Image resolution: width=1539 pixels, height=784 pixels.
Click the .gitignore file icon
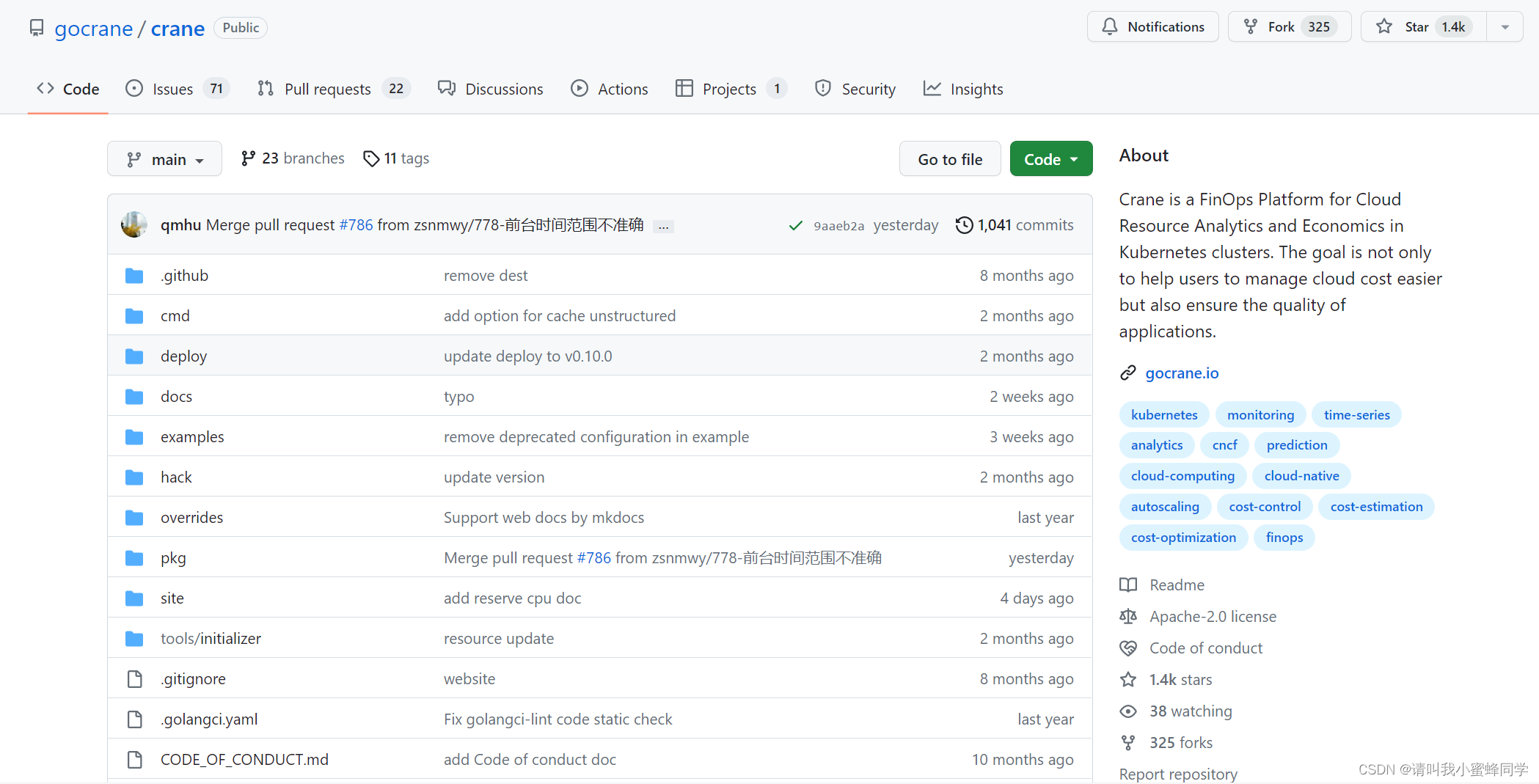point(134,679)
